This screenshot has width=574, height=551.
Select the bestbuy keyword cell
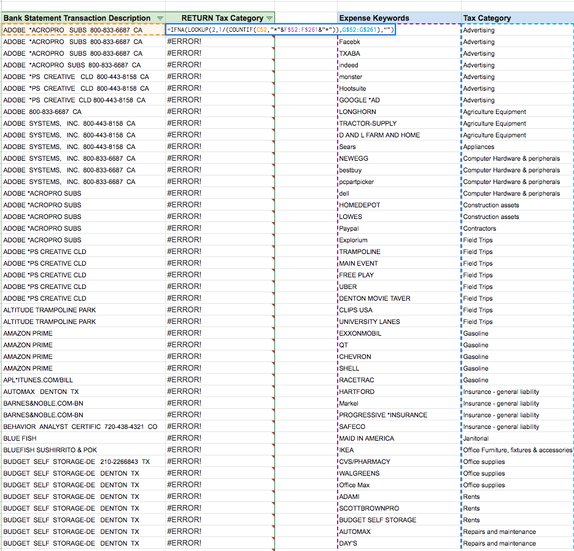point(399,170)
